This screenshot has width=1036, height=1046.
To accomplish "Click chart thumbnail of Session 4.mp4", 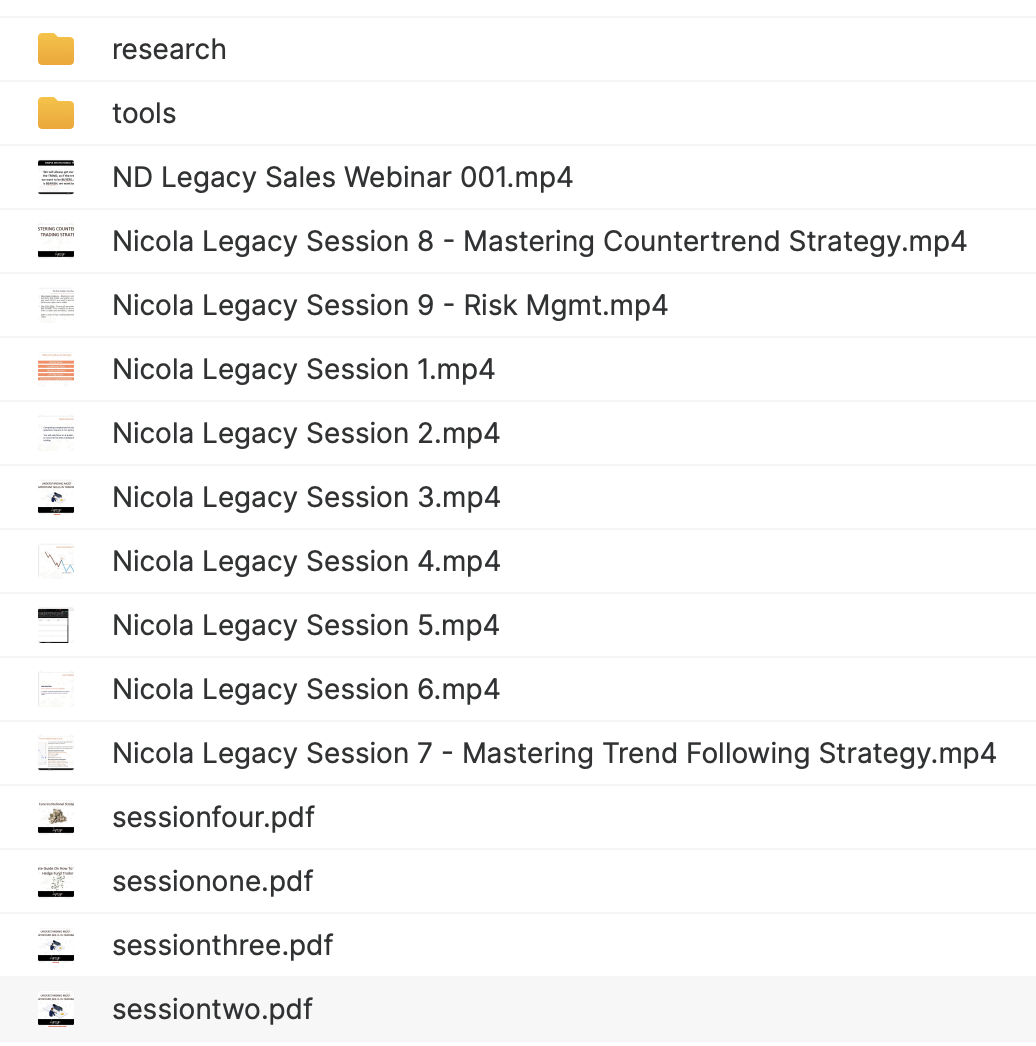I will 56,561.
